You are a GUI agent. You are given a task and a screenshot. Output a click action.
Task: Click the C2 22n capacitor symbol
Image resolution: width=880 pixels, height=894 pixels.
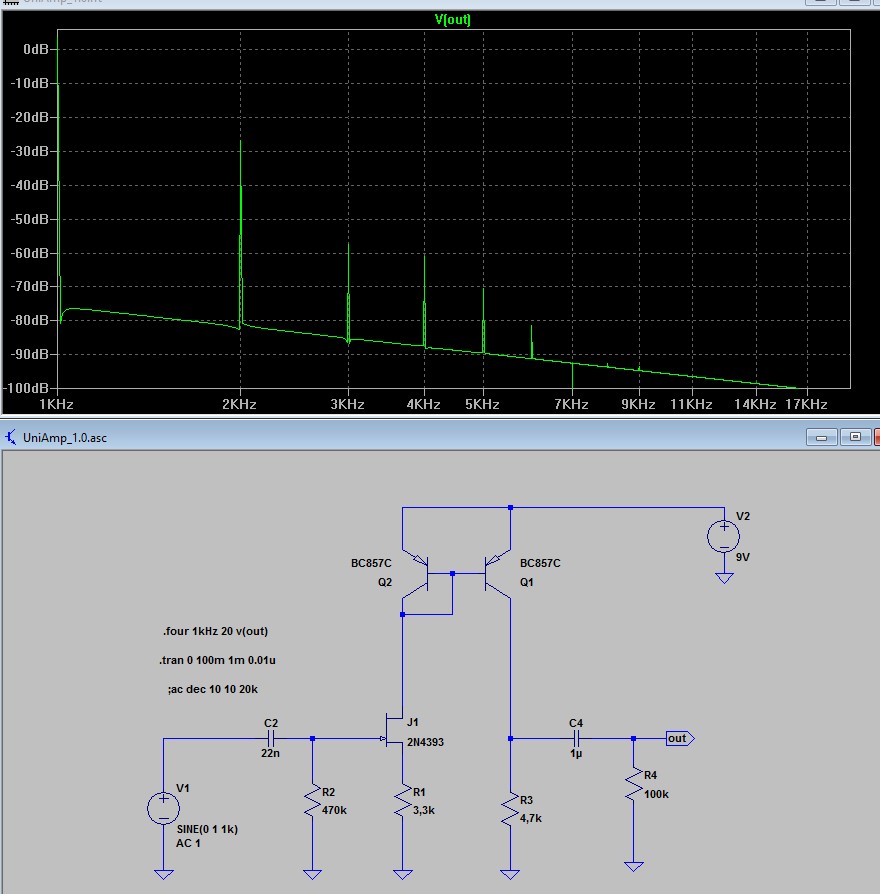(271, 739)
